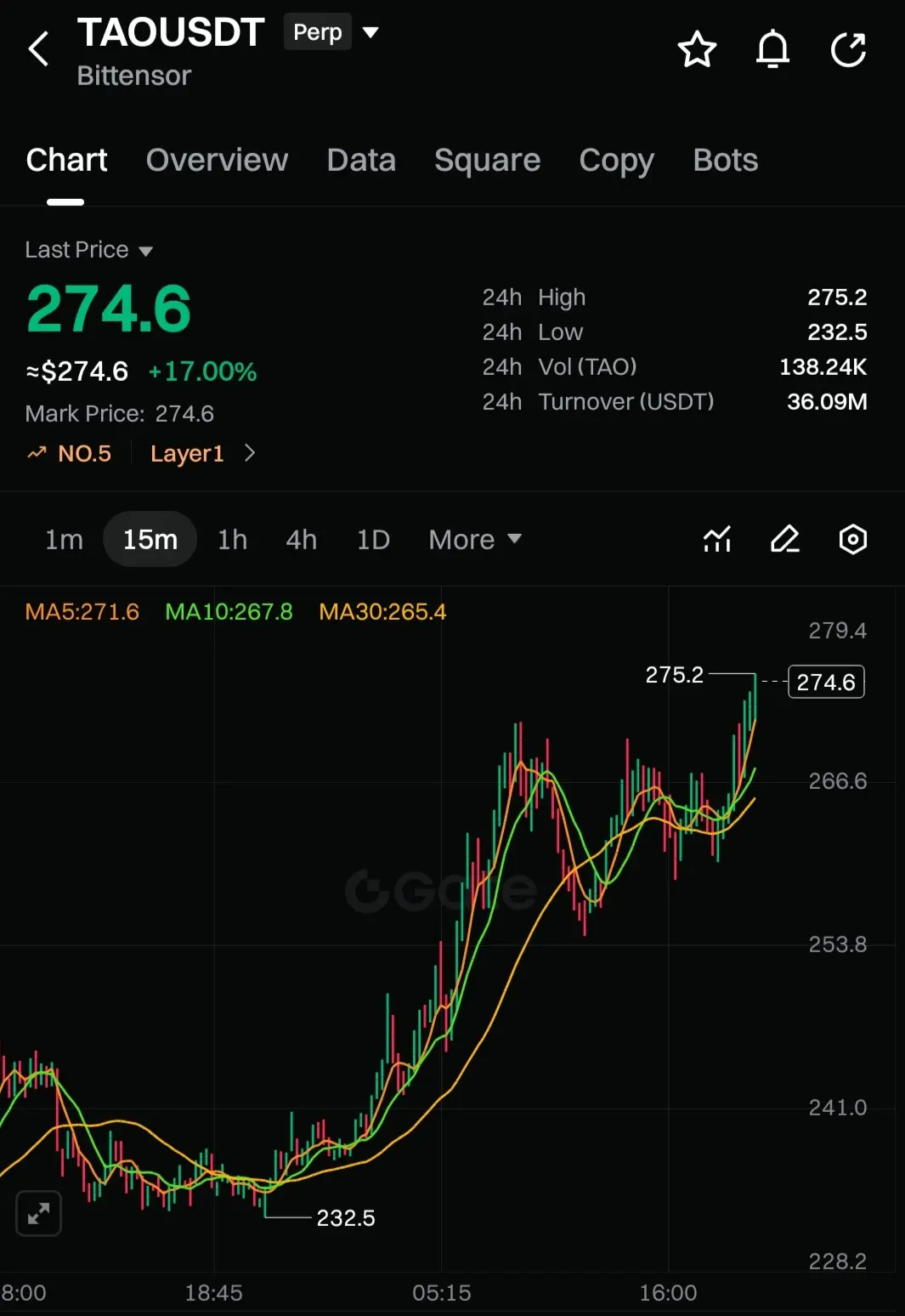
Task: Tap the MA30:265.4 indicator label
Action: tap(382, 611)
